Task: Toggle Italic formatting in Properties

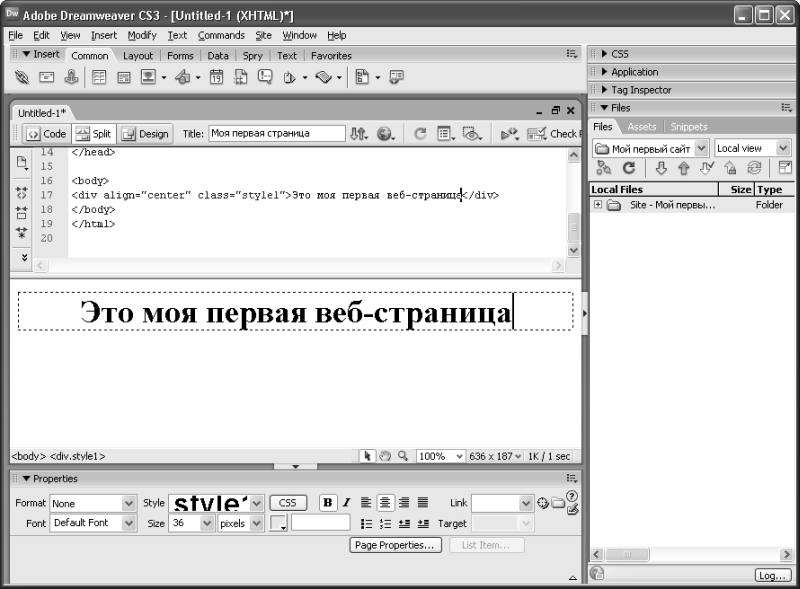Action: coord(346,503)
